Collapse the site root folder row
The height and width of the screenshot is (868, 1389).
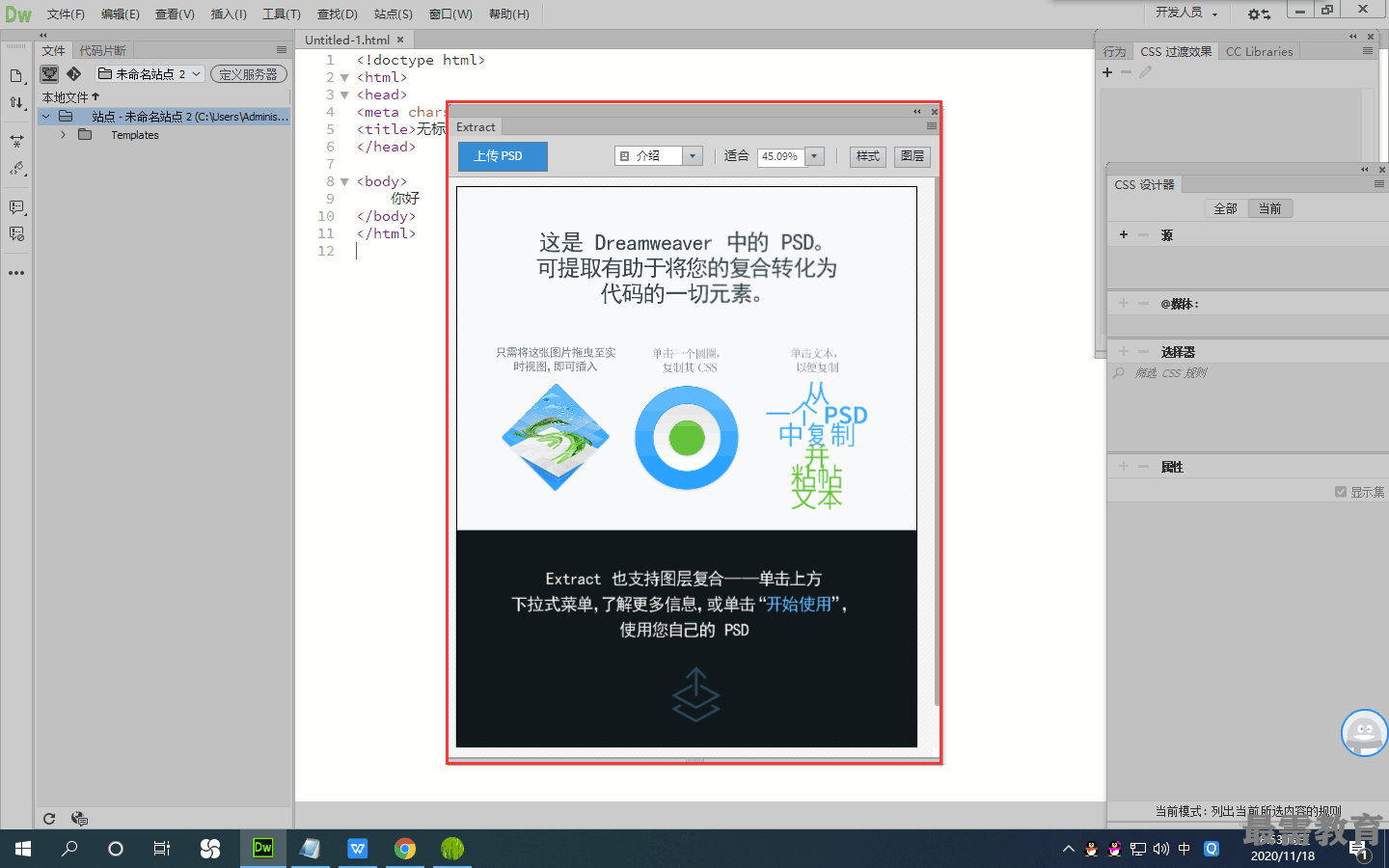click(x=45, y=117)
